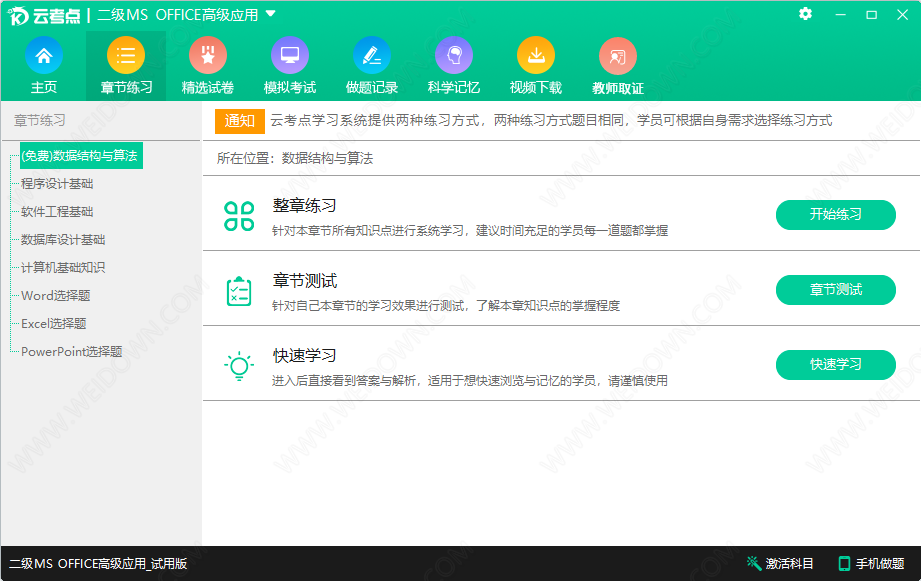Click the 章节测试 section heading
Screen dimensions: 921x581
[304, 281]
